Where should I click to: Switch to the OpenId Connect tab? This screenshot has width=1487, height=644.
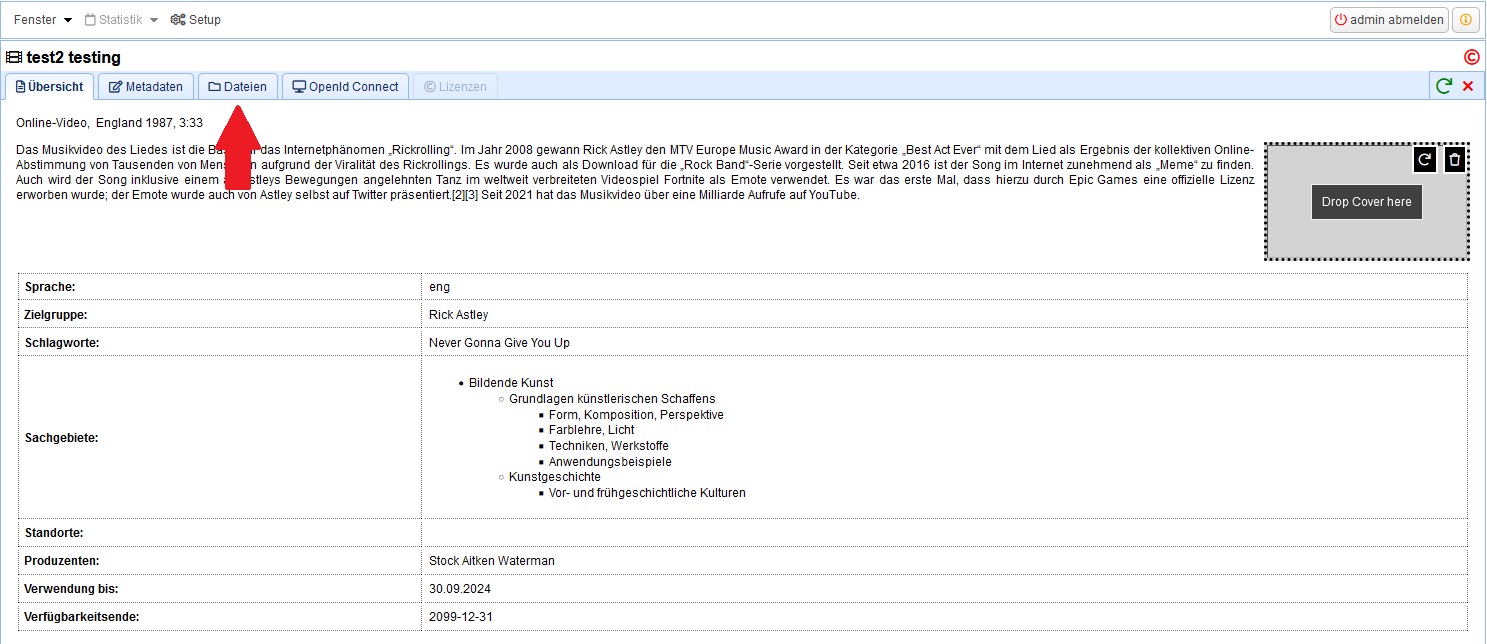(346, 87)
